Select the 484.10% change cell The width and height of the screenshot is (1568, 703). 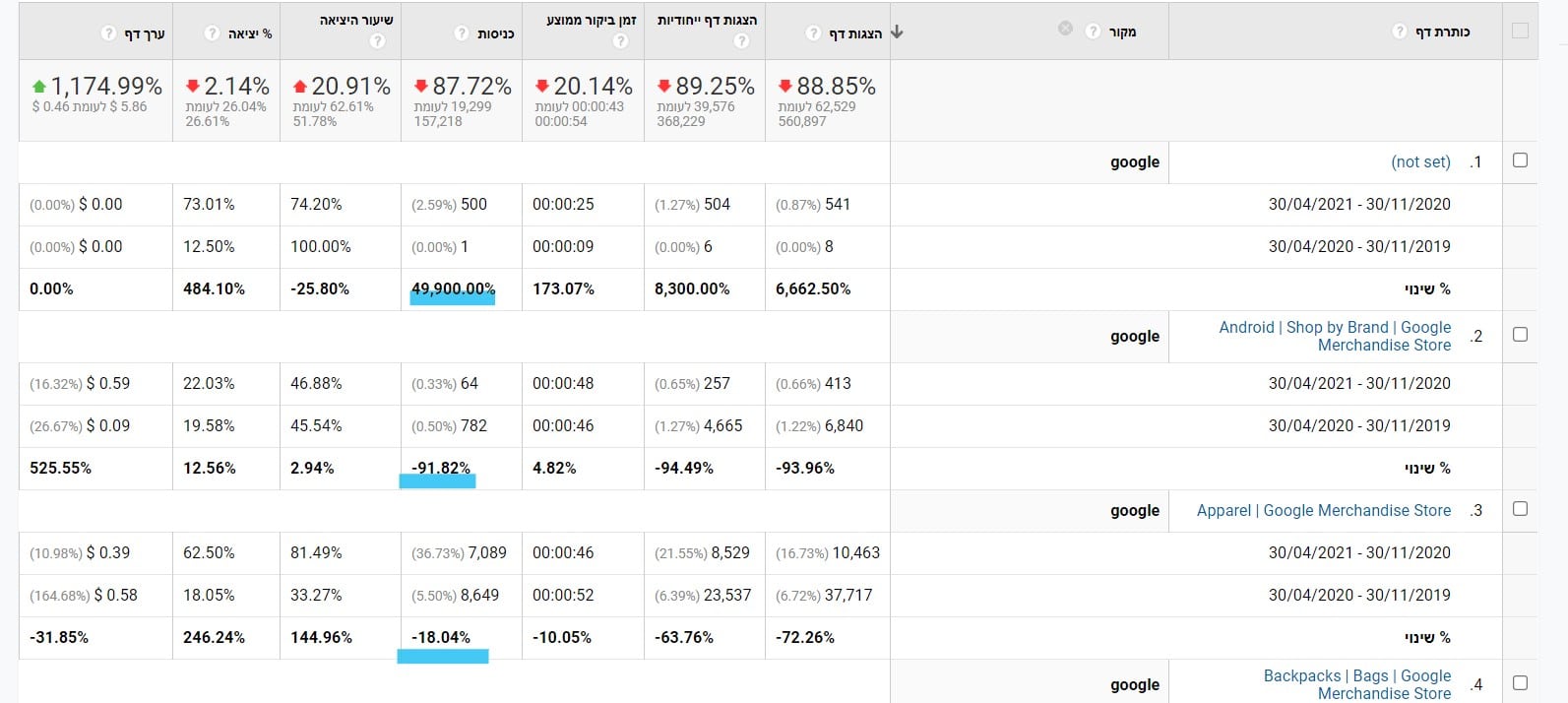(214, 288)
